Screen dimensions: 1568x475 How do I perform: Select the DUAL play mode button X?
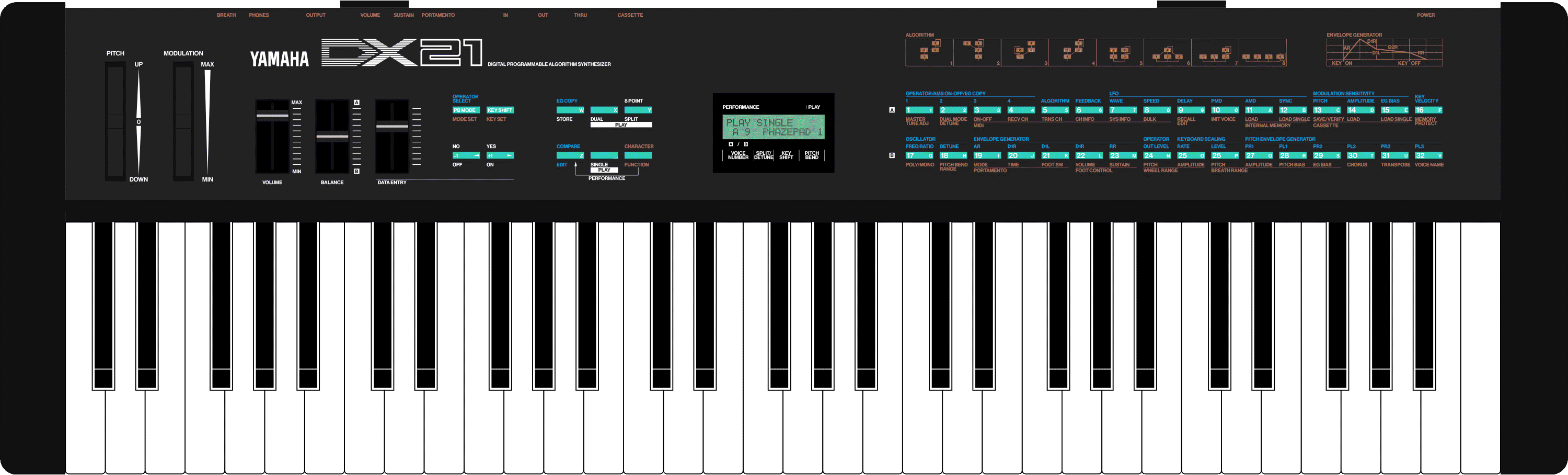coord(604,110)
